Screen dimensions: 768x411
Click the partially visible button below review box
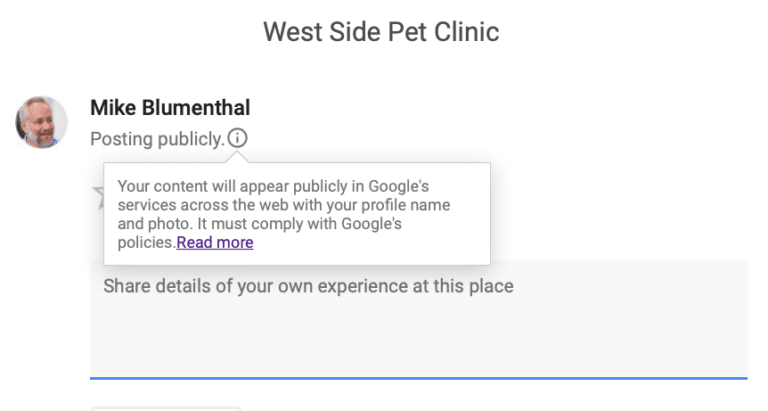pyautogui.click(x=166, y=409)
